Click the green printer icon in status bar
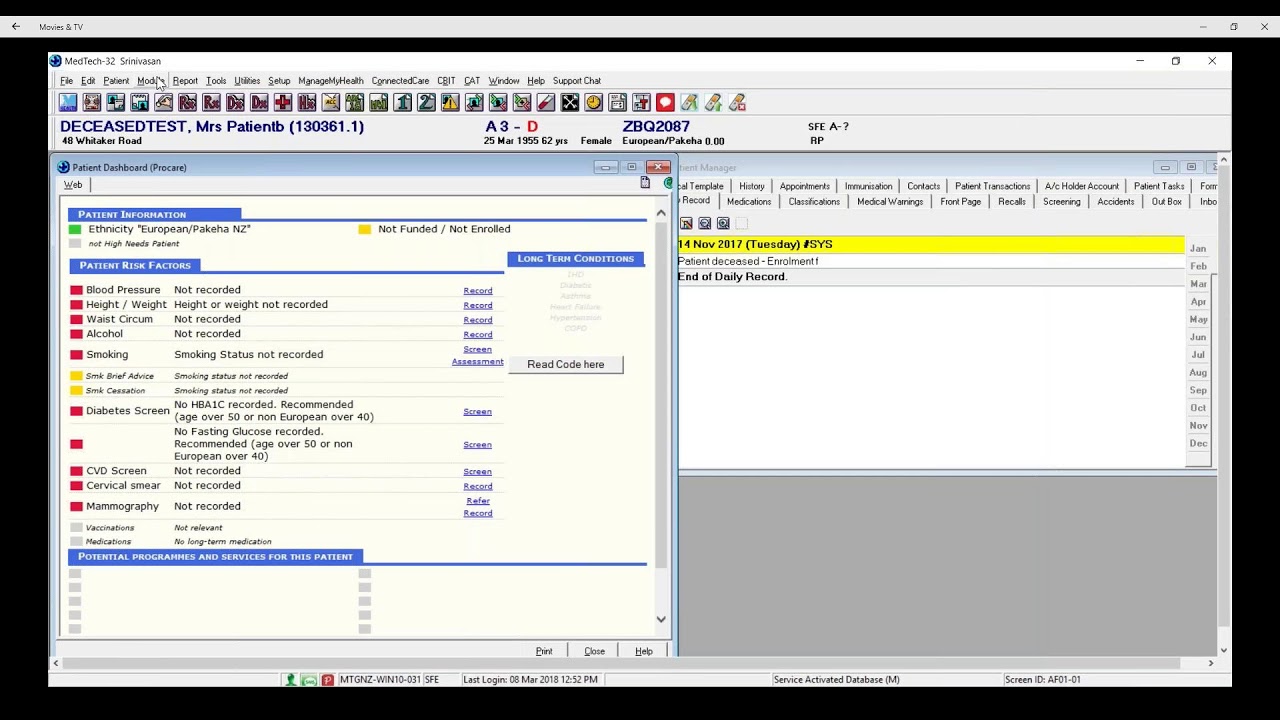The height and width of the screenshot is (720, 1280). pyautogui.click(x=309, y=680)
